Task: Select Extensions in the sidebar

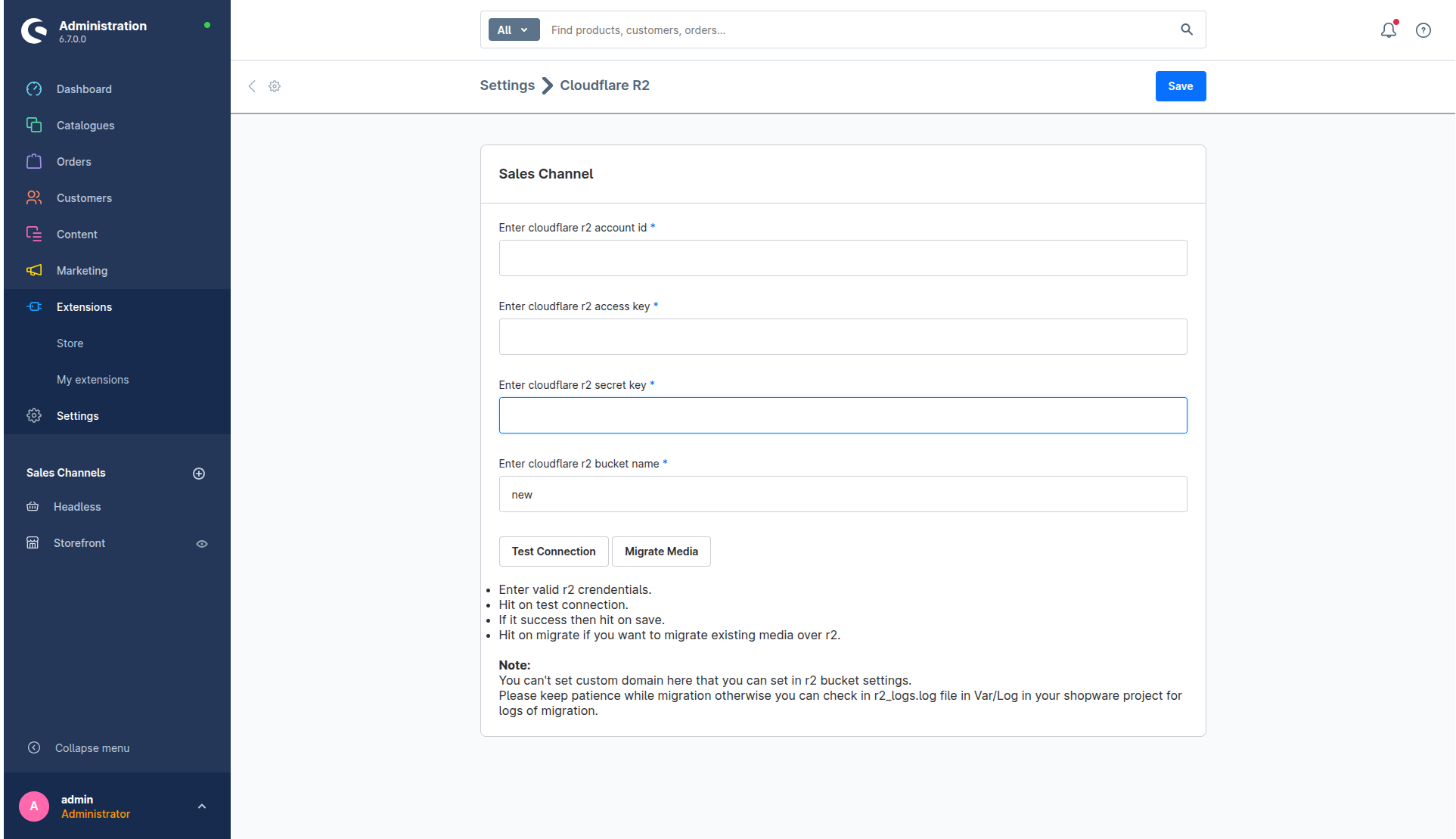Action: [x=84, y=307]
